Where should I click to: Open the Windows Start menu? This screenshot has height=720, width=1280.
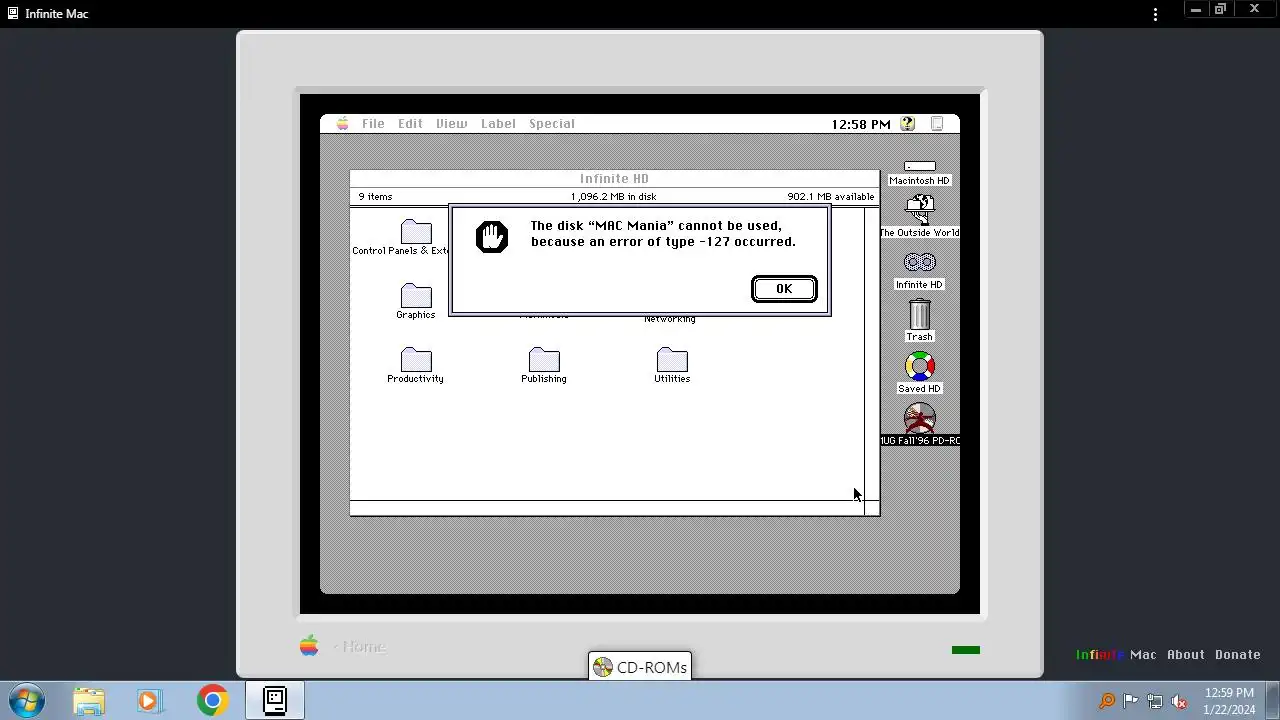pos(27,701)
